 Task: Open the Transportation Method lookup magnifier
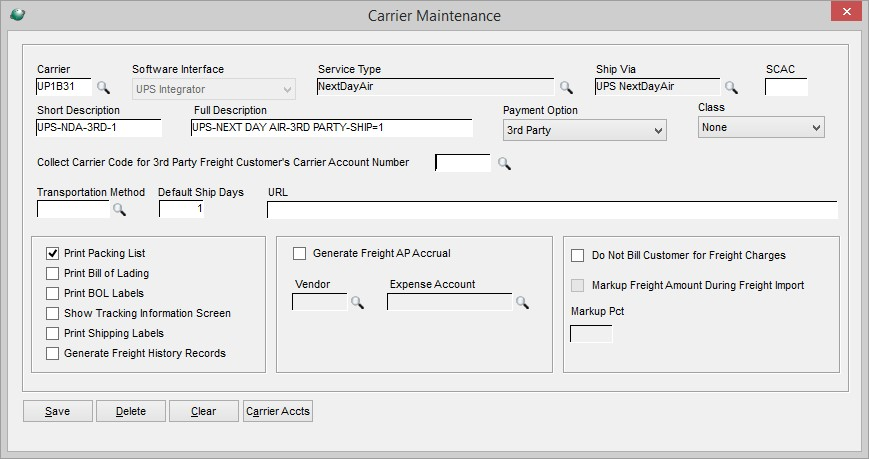tap(119, 209)
